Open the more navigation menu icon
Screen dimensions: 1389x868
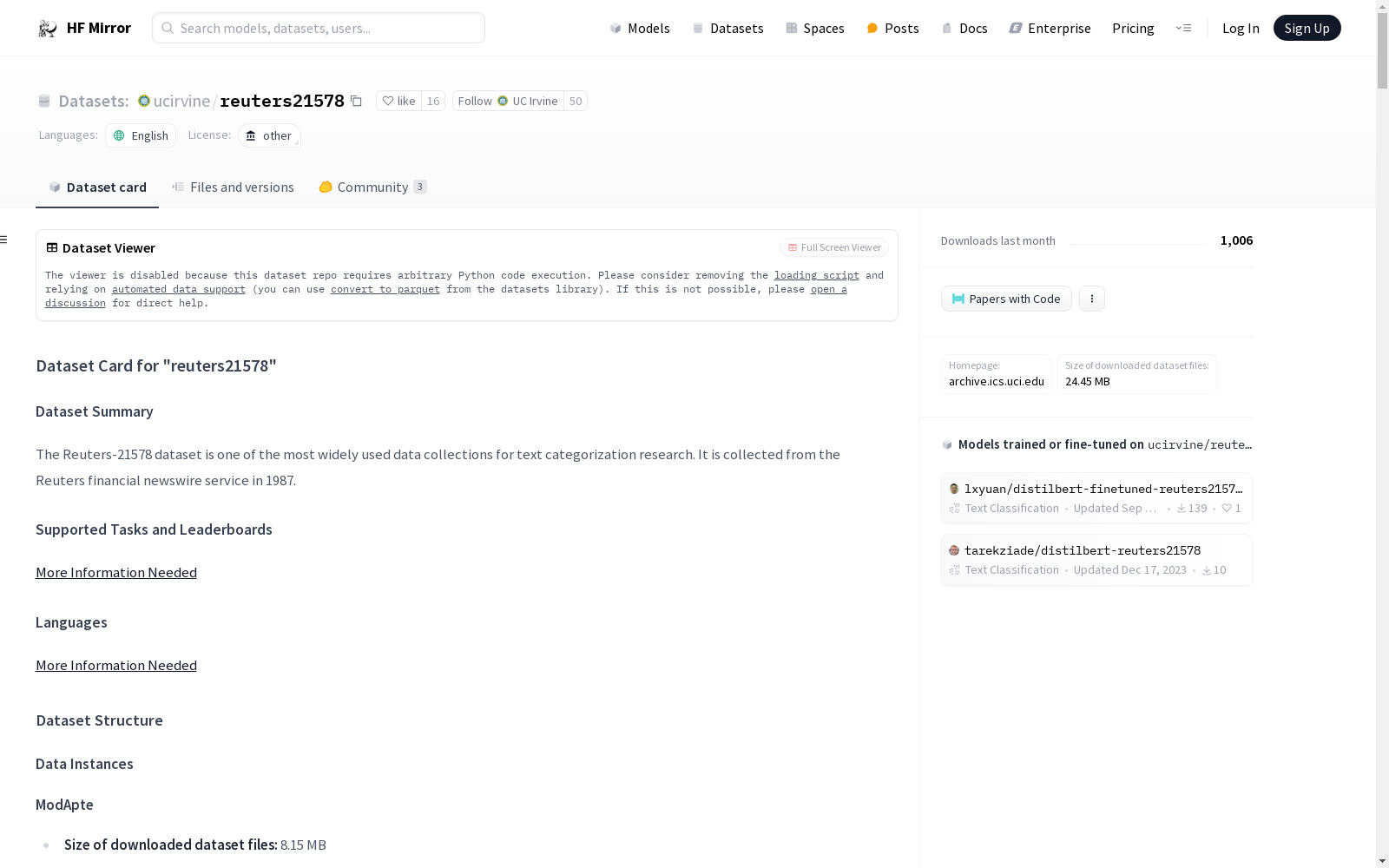[x=1183, y=28]
